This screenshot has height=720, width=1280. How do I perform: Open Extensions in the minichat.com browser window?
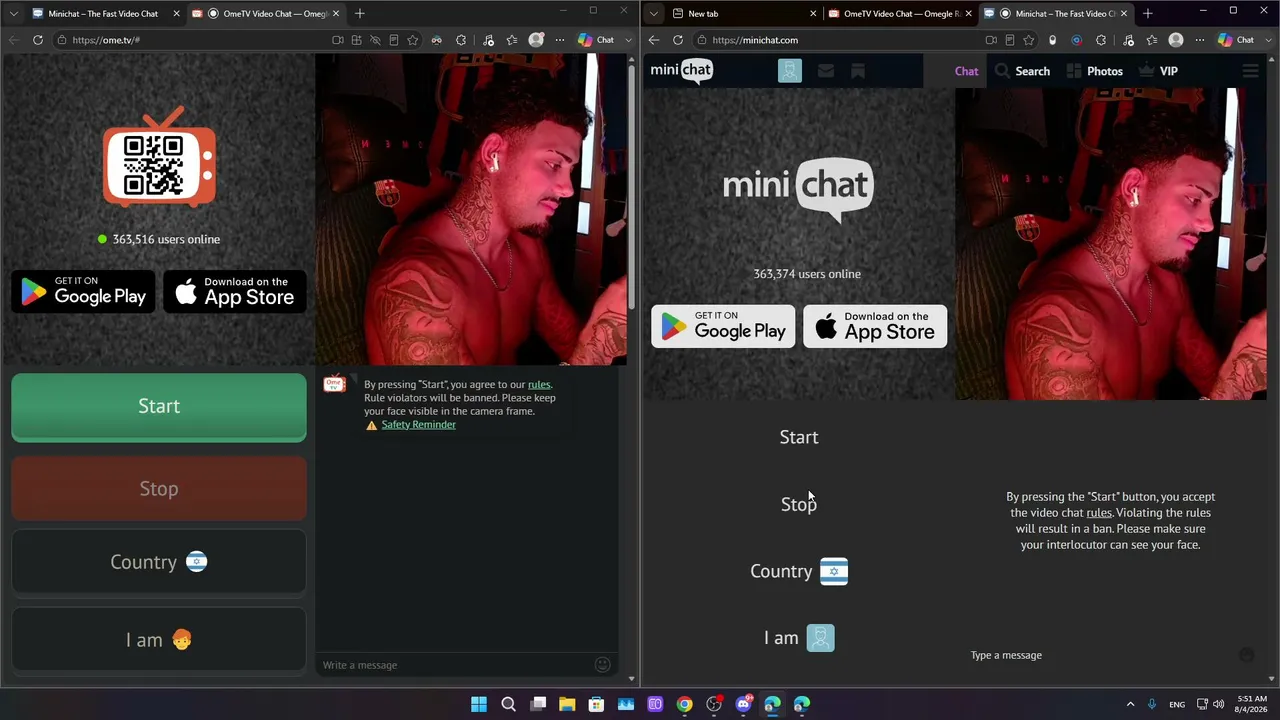pos(1101,40)
